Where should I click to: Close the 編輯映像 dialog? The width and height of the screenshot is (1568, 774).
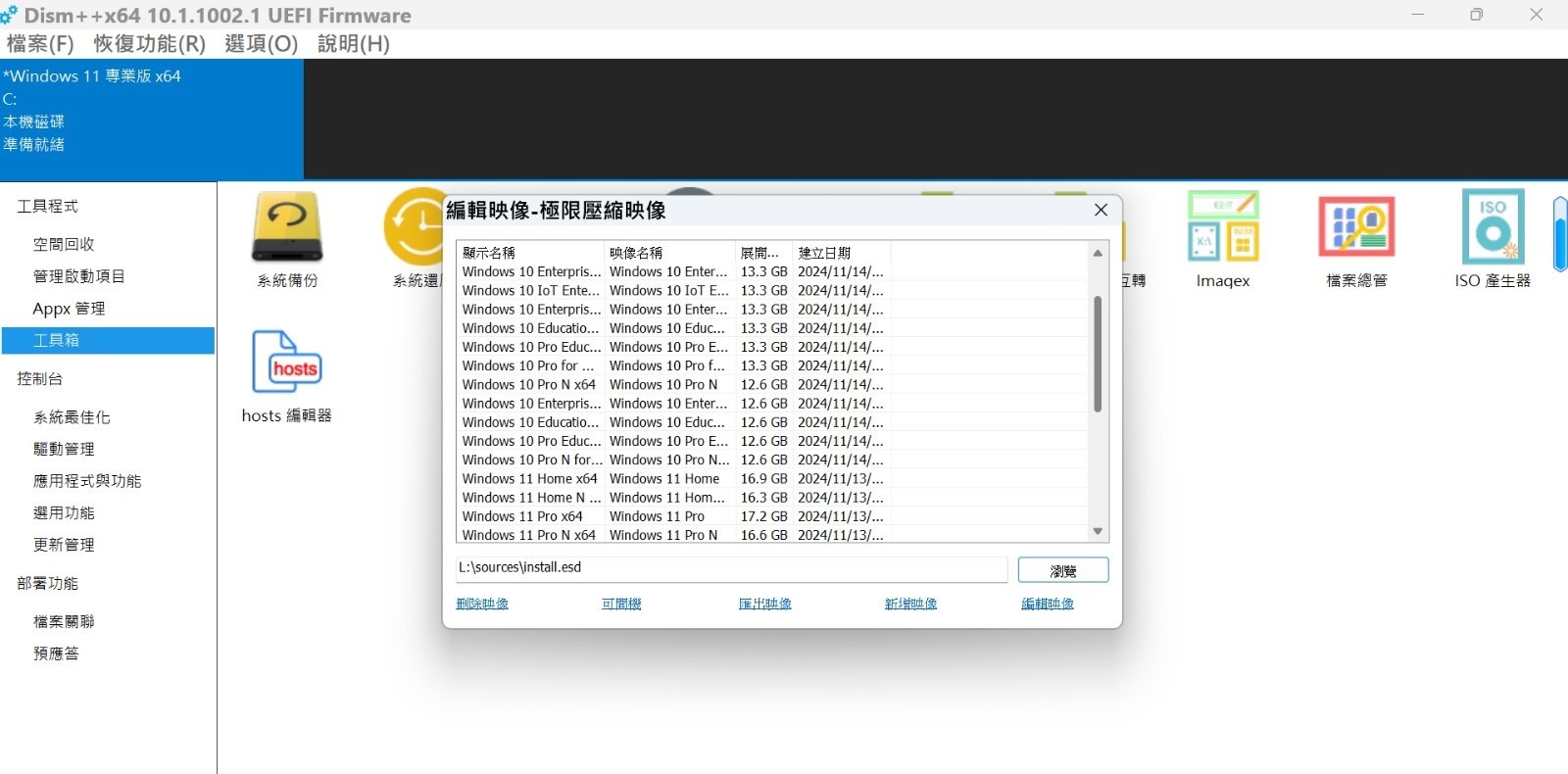click(x=1101, y=211)
